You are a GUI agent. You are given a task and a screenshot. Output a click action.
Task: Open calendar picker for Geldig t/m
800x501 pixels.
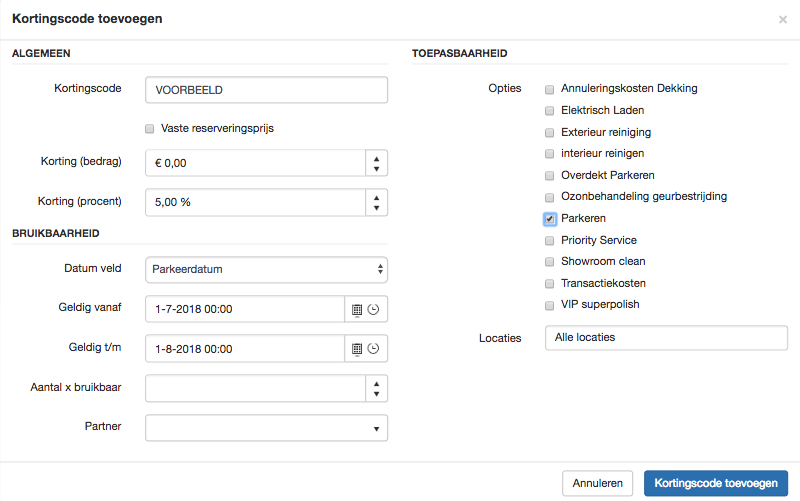pyautogui.click(x=357, y=349)
